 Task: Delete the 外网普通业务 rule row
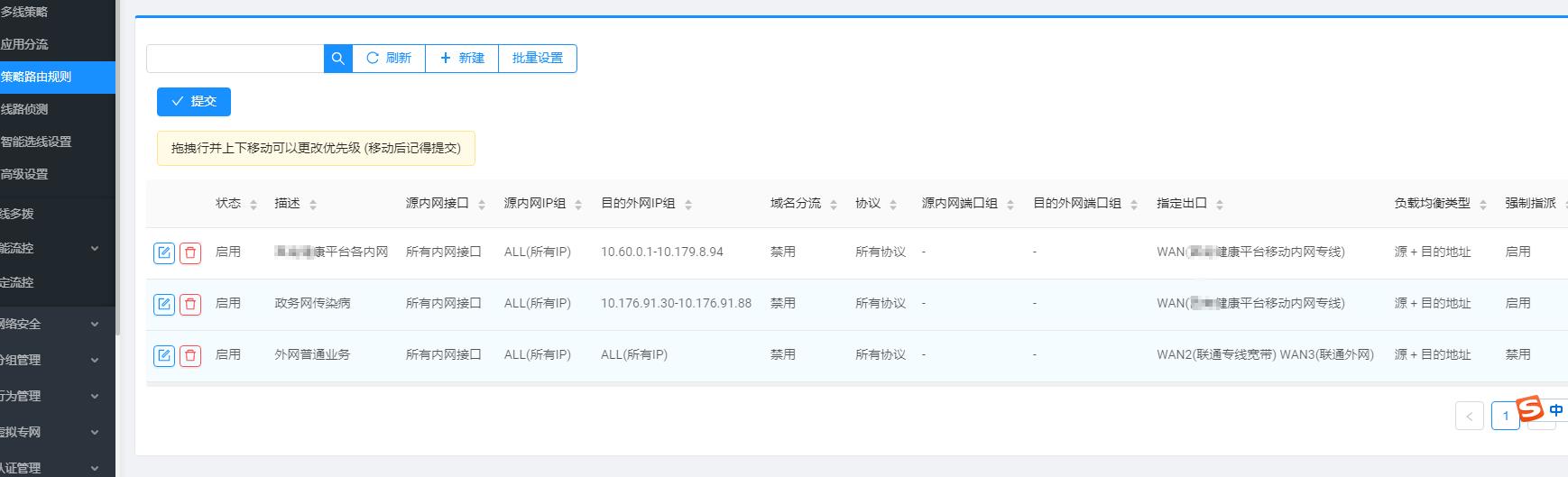190,355
